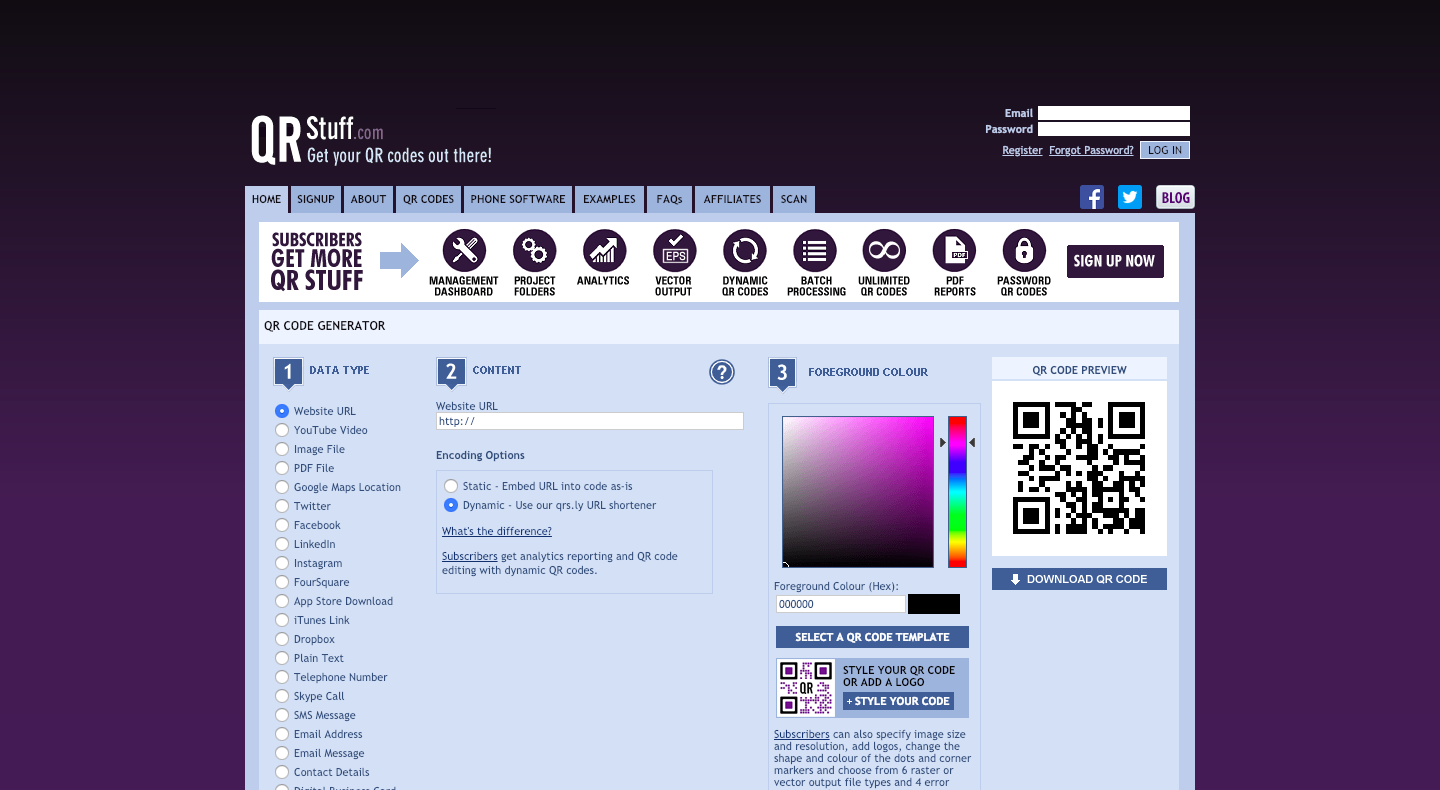Click the black foreground colour swatch
The width and height of the screenshot is (1440, 790).
click(934, 604)
